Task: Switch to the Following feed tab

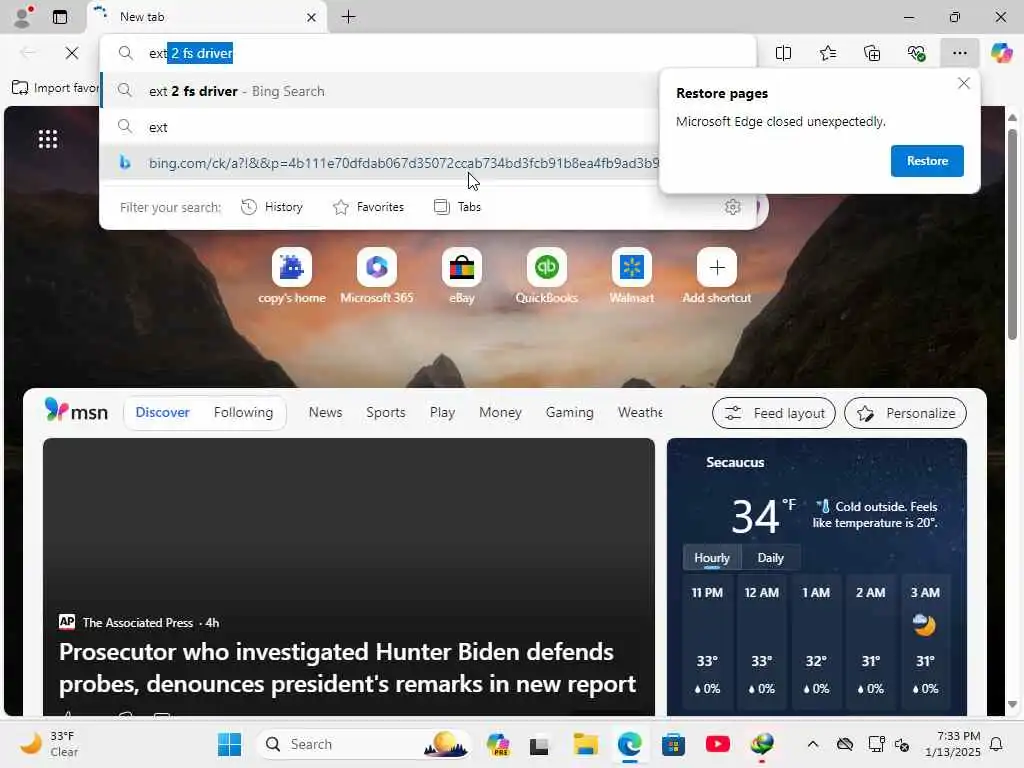Action: [x=243, y=412]
